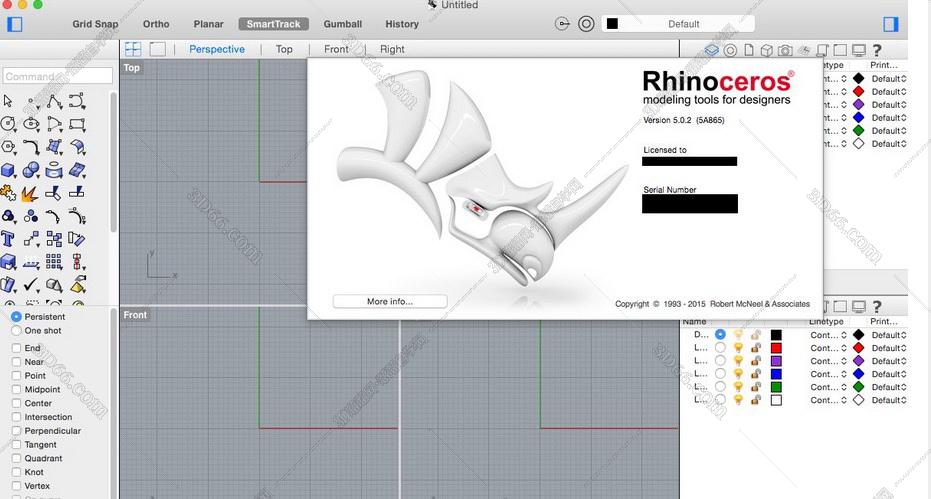Open the help question mark icon
This screenshot has height=499, width=931.
pyautogui.click(x=877, y=50)
